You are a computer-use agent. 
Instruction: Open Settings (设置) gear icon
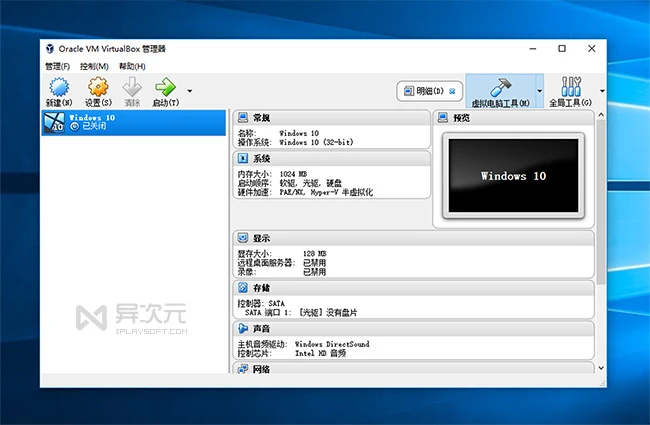[x=98, y=87]
